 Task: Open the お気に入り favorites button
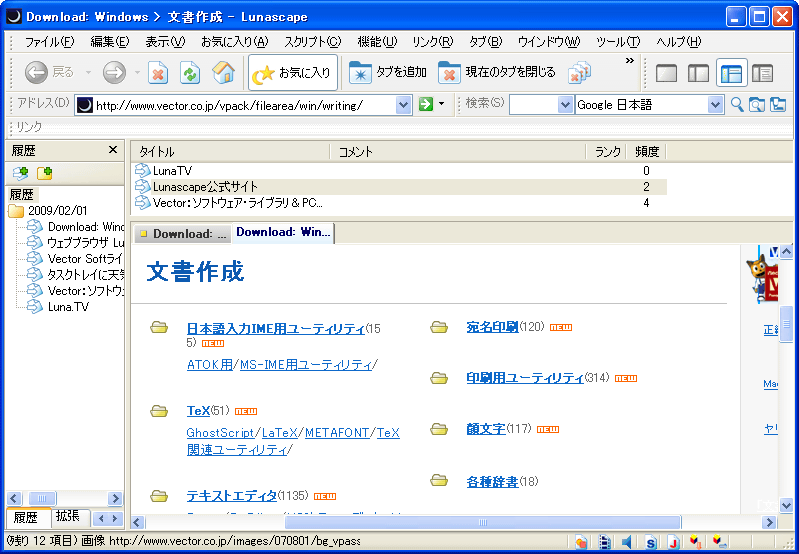tap(292, 73)
